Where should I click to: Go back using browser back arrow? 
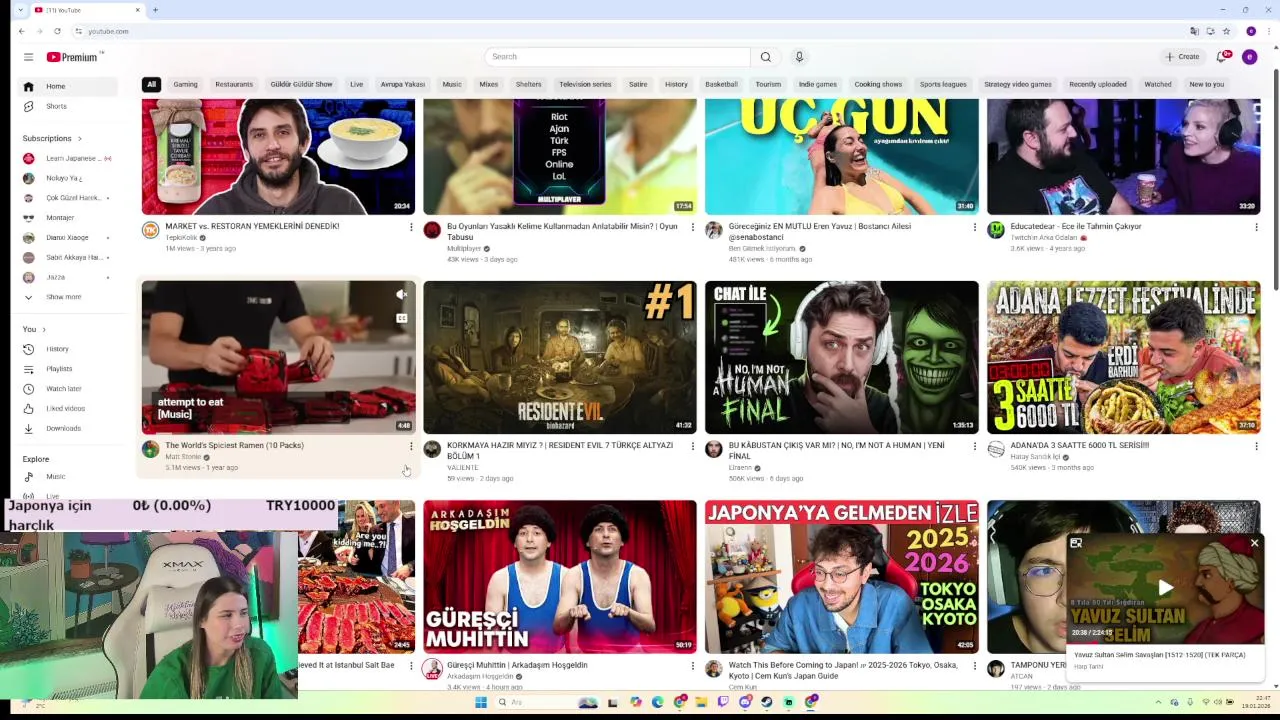pyautogui.click(x=21, y=31)
